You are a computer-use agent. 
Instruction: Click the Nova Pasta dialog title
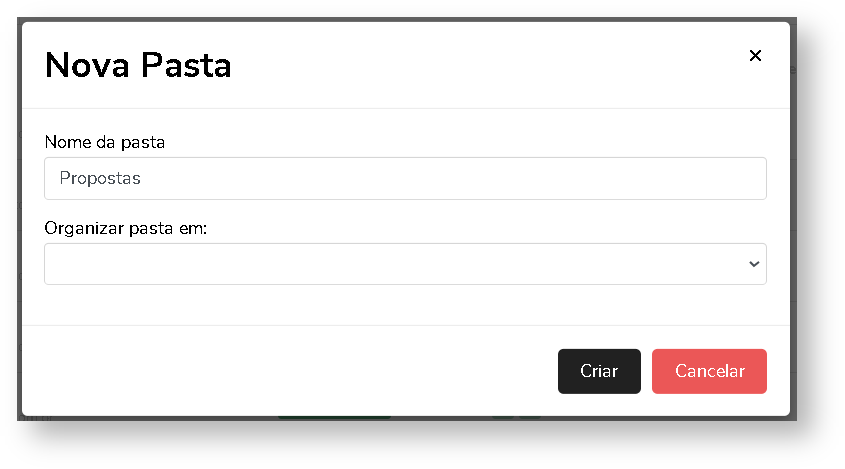(138, 66)
